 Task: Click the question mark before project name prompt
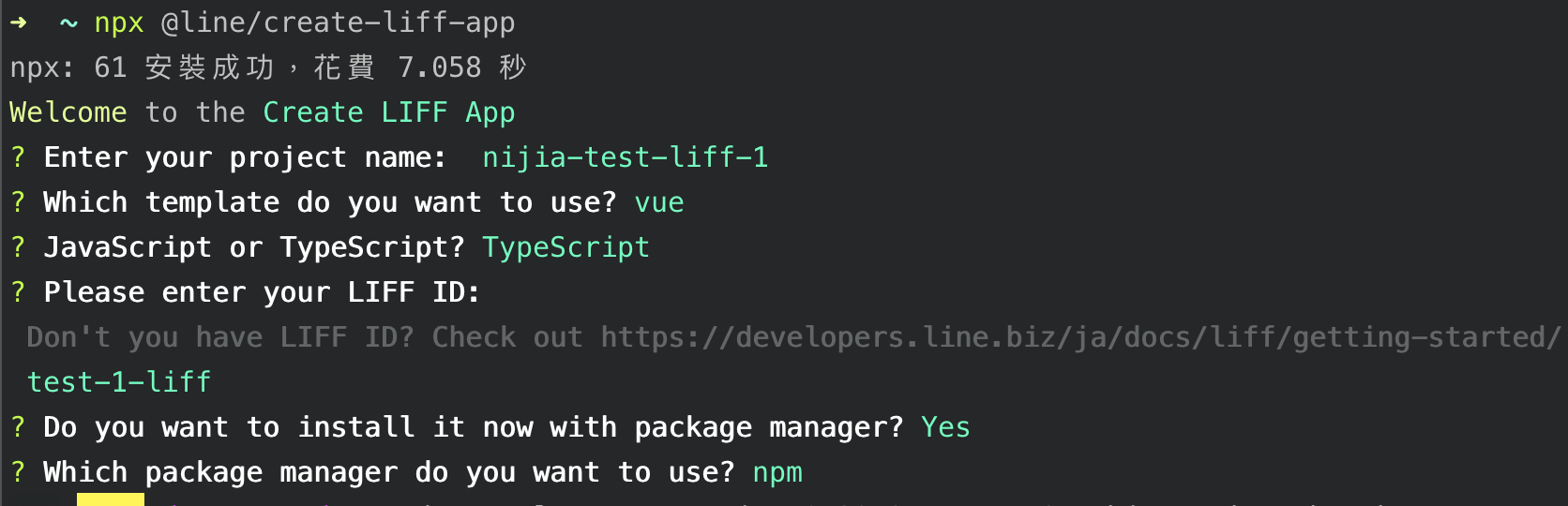click(18, 157)
